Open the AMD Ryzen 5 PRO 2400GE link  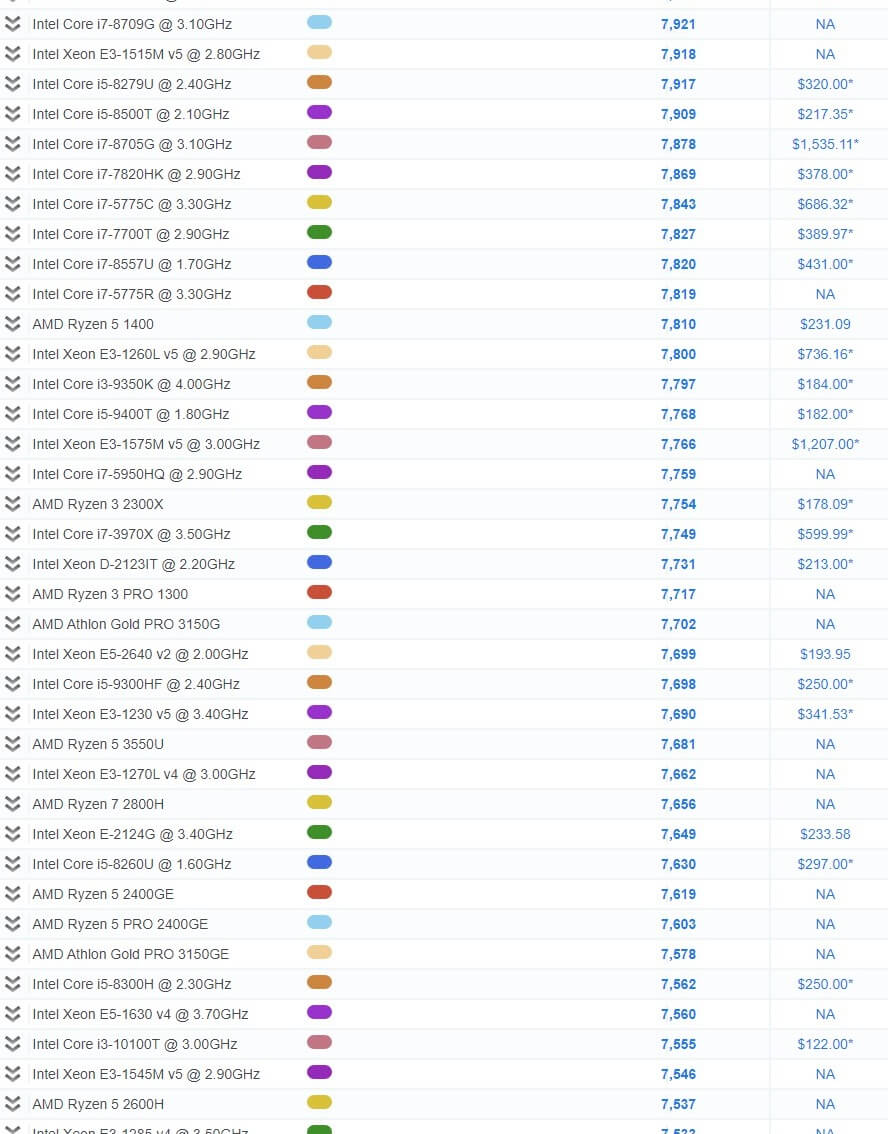(x=120, y=924)
